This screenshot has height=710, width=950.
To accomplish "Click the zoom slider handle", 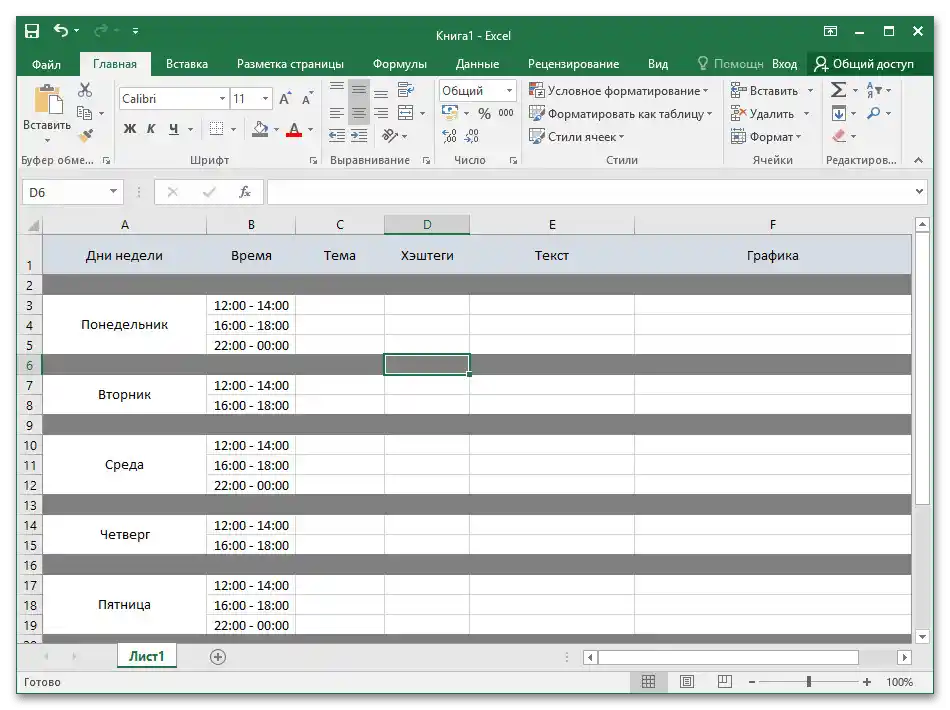I will pyautogui.click(x=809, y=682).
